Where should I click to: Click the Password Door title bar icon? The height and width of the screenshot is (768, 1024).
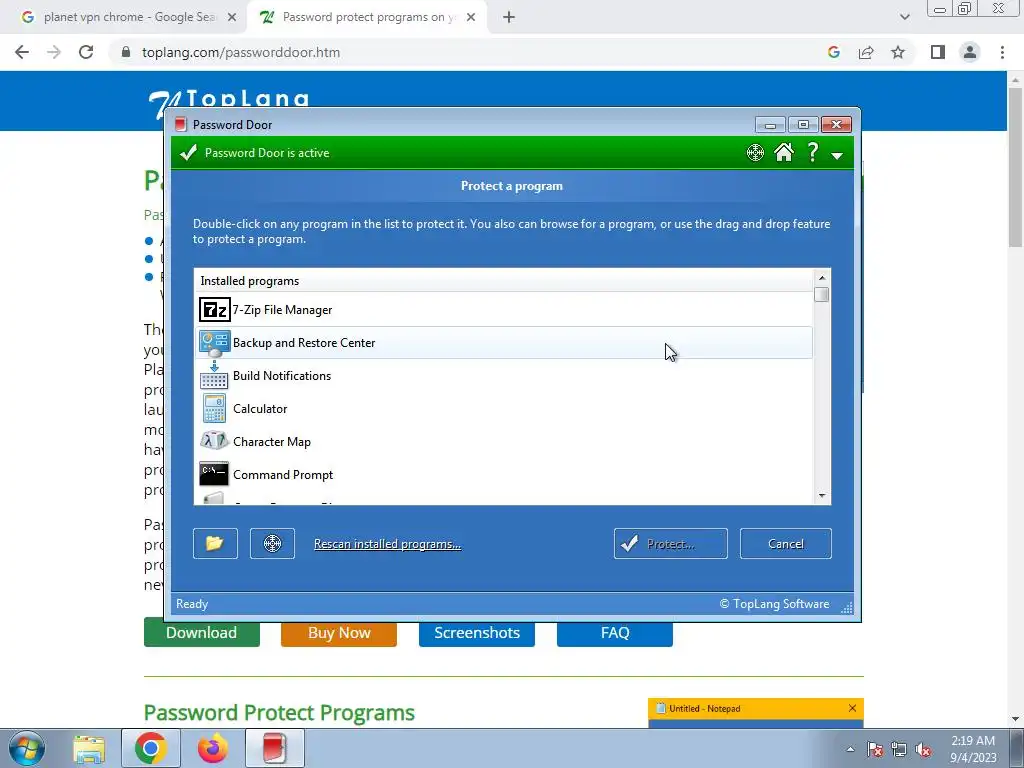point(181,124)
